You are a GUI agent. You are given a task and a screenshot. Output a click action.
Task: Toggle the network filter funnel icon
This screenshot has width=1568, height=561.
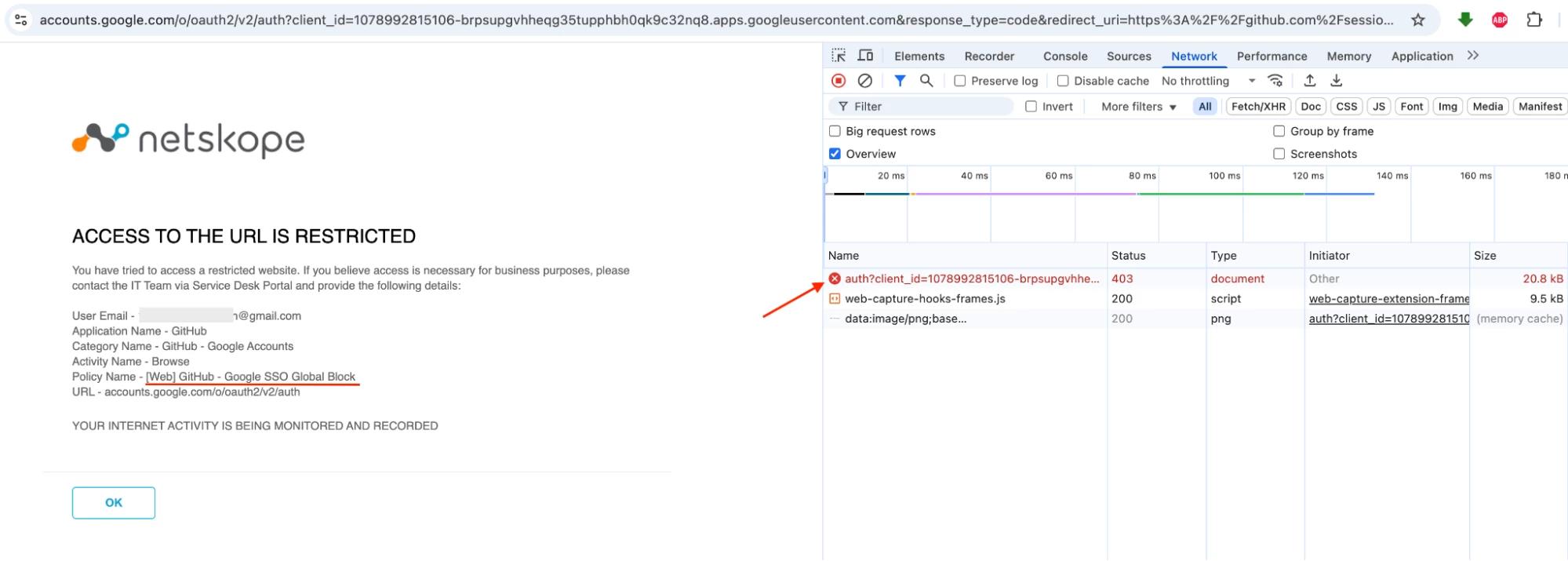coord(900,81)
